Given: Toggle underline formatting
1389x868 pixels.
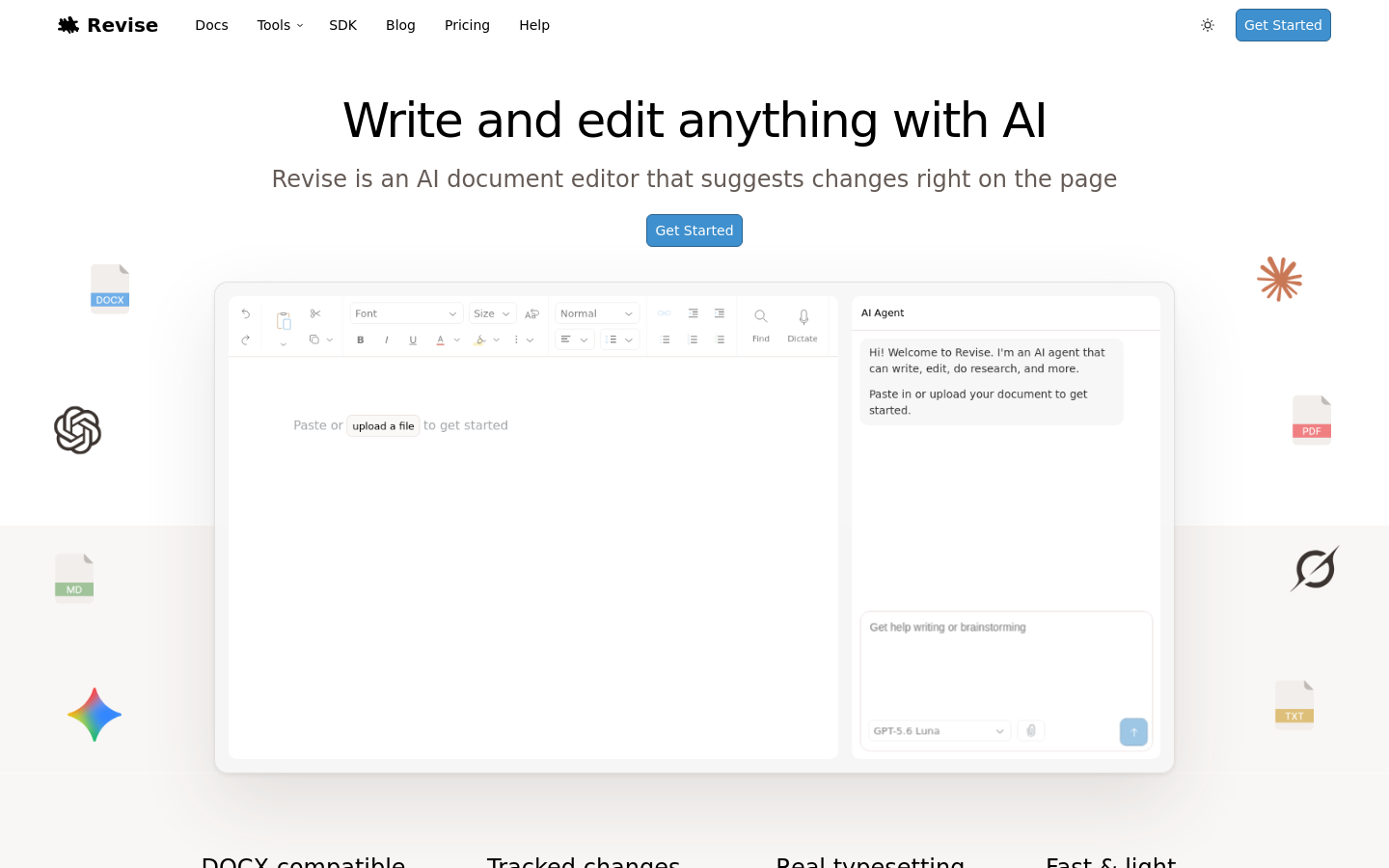Looking at the screenshot, I should pyautogui.click(x=413, y=339).
